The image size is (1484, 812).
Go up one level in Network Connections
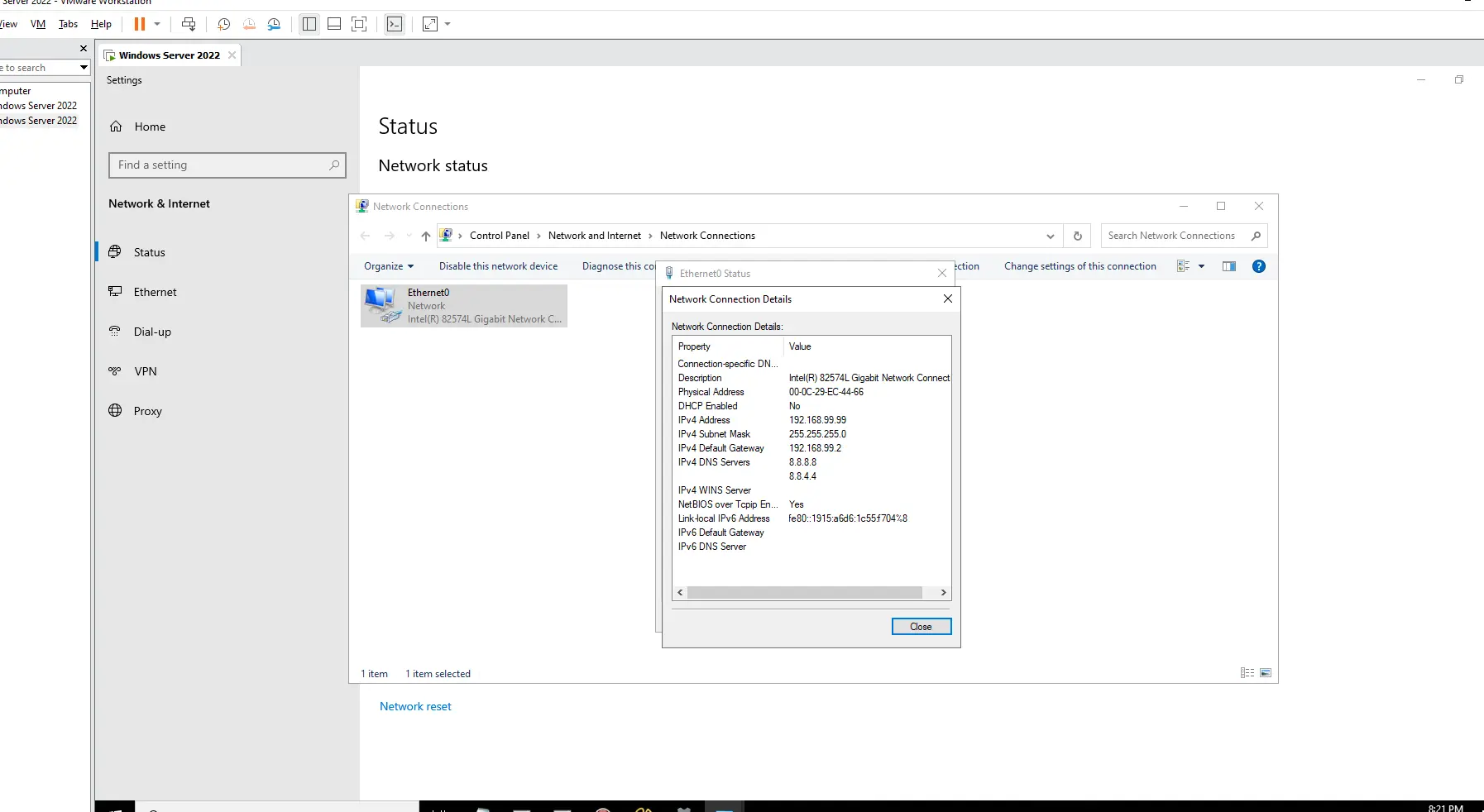[x=425, y=236]
